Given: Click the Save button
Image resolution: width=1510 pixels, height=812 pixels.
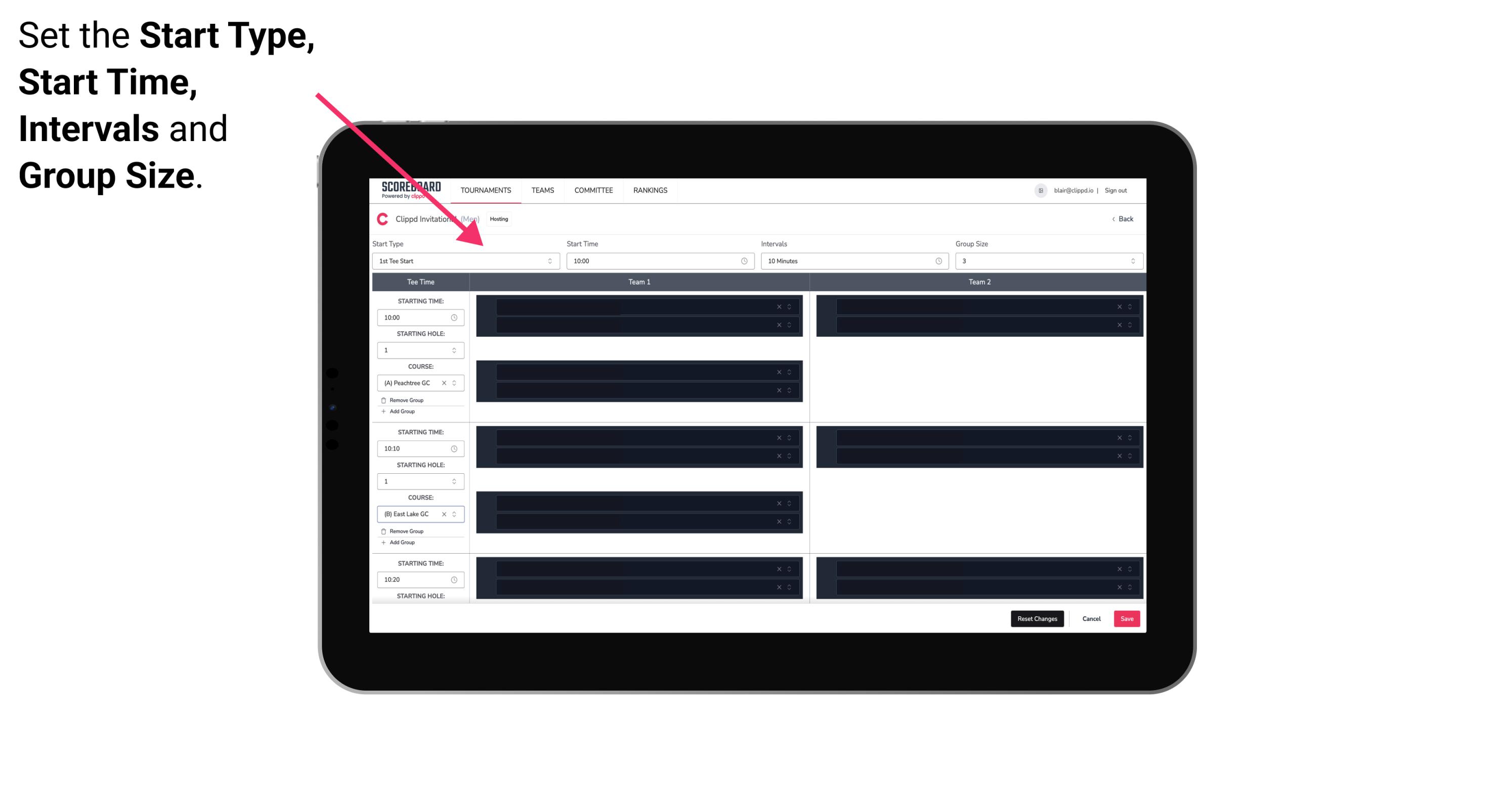Looking at the screenshot, I should point(1127,618).
